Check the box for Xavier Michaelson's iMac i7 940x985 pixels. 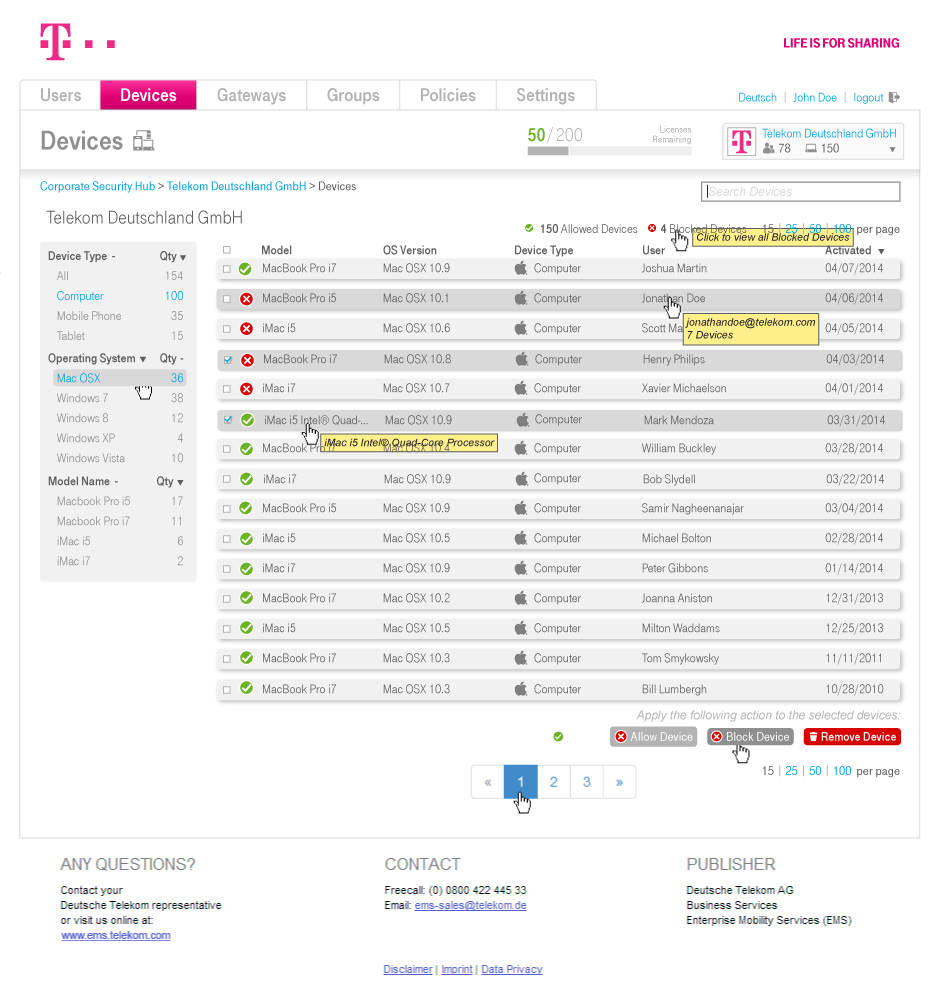click(227, 389)
